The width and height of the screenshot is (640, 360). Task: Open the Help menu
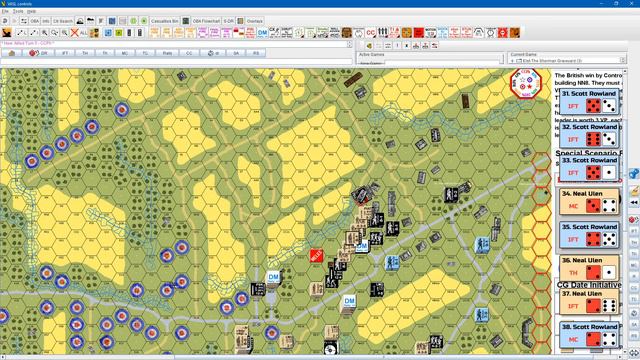coord(31,11)
